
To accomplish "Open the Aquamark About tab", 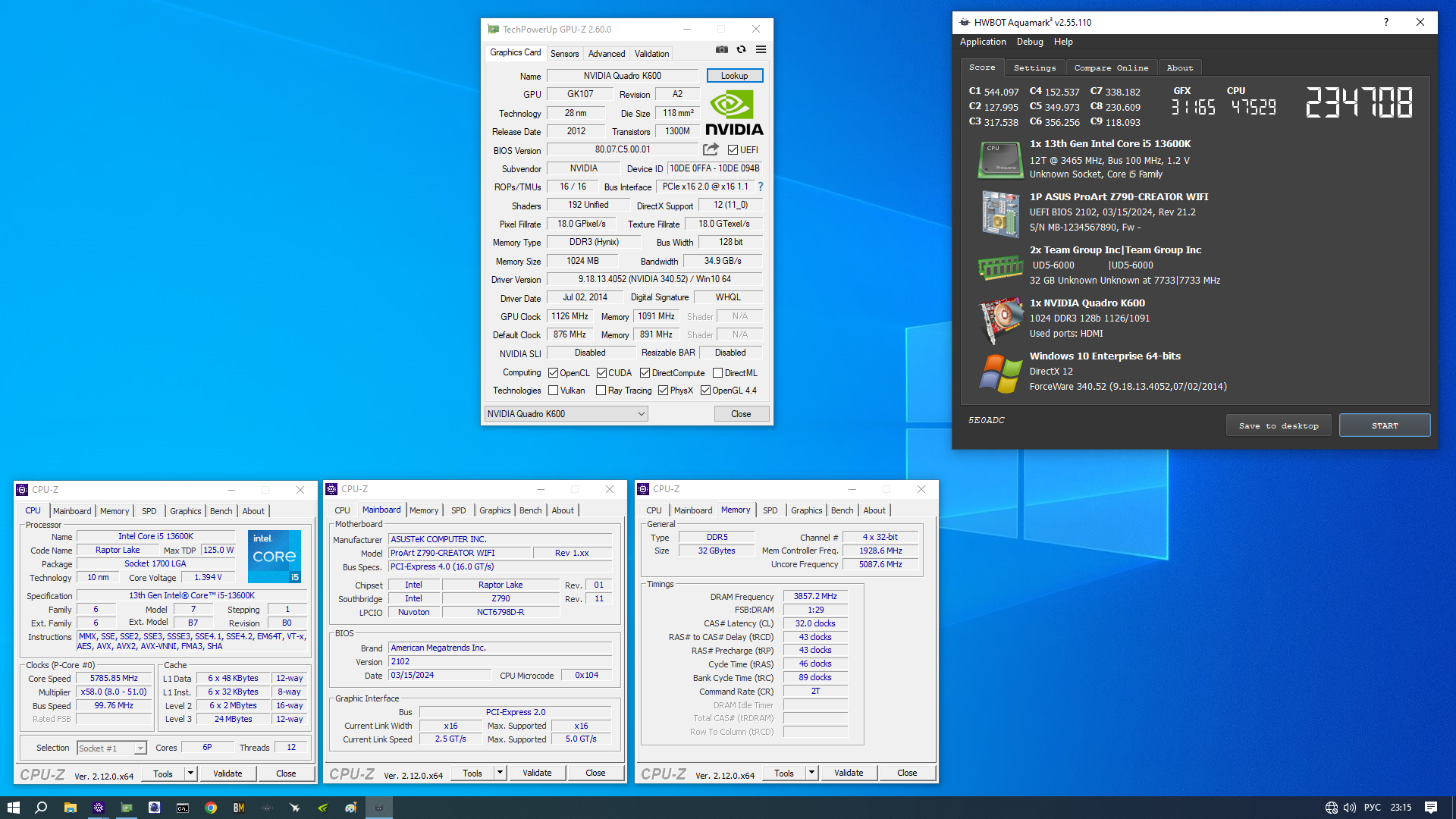I will point(1179,68).
